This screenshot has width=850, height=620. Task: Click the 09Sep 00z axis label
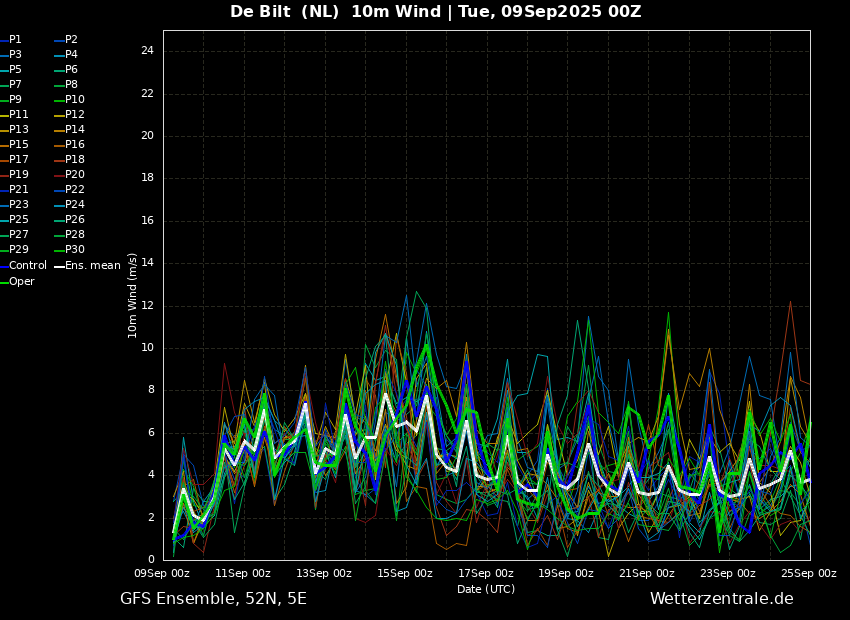162,573
